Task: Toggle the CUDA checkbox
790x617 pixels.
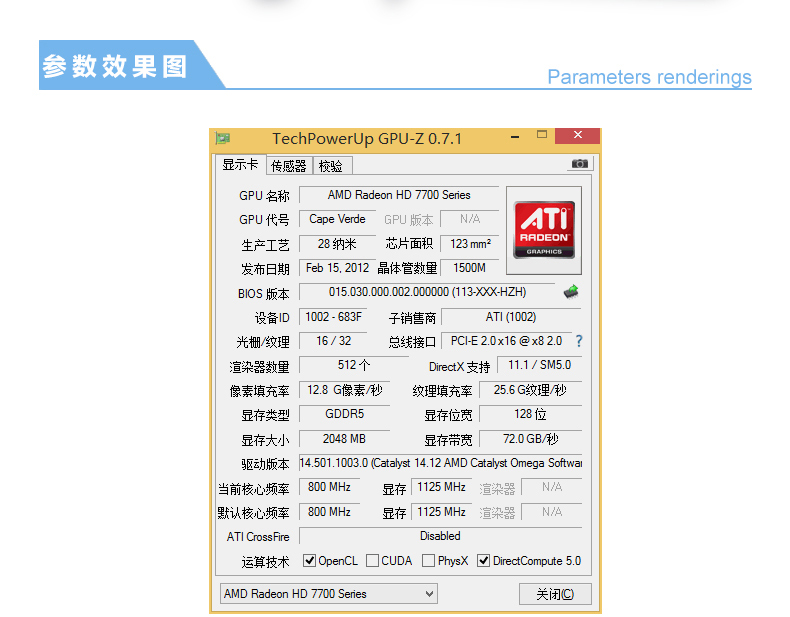Action: [x=372, y=561]
